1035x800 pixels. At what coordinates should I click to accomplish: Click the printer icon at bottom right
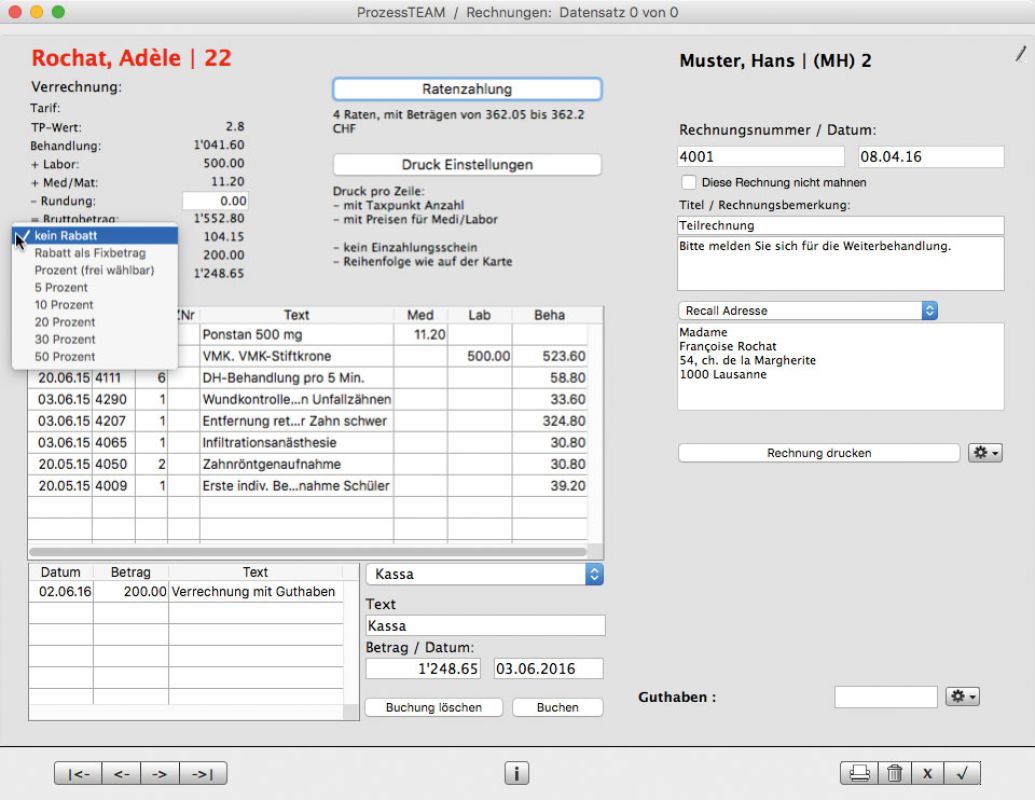point(858,772)
